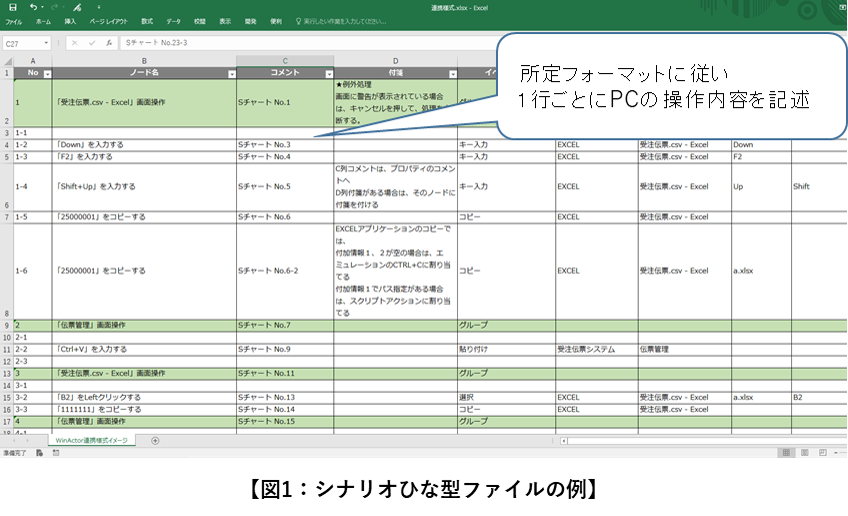Screen dimensions: 848x516
Task: Expand the Name Box dropdown arrow
Action: pos(46,43)
